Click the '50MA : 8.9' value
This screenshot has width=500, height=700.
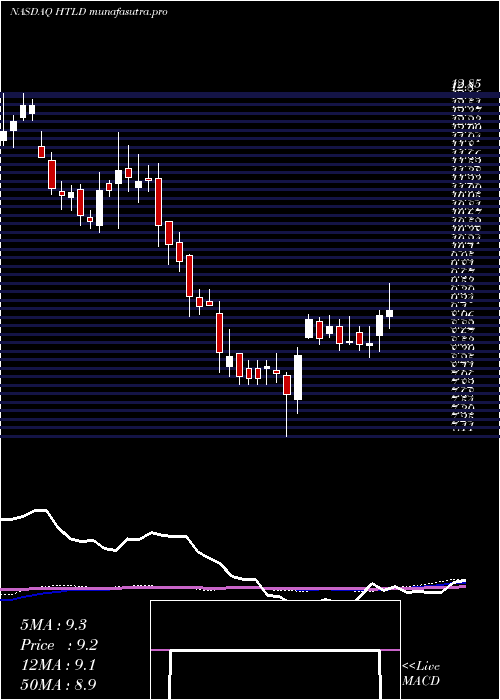[58, 684]
